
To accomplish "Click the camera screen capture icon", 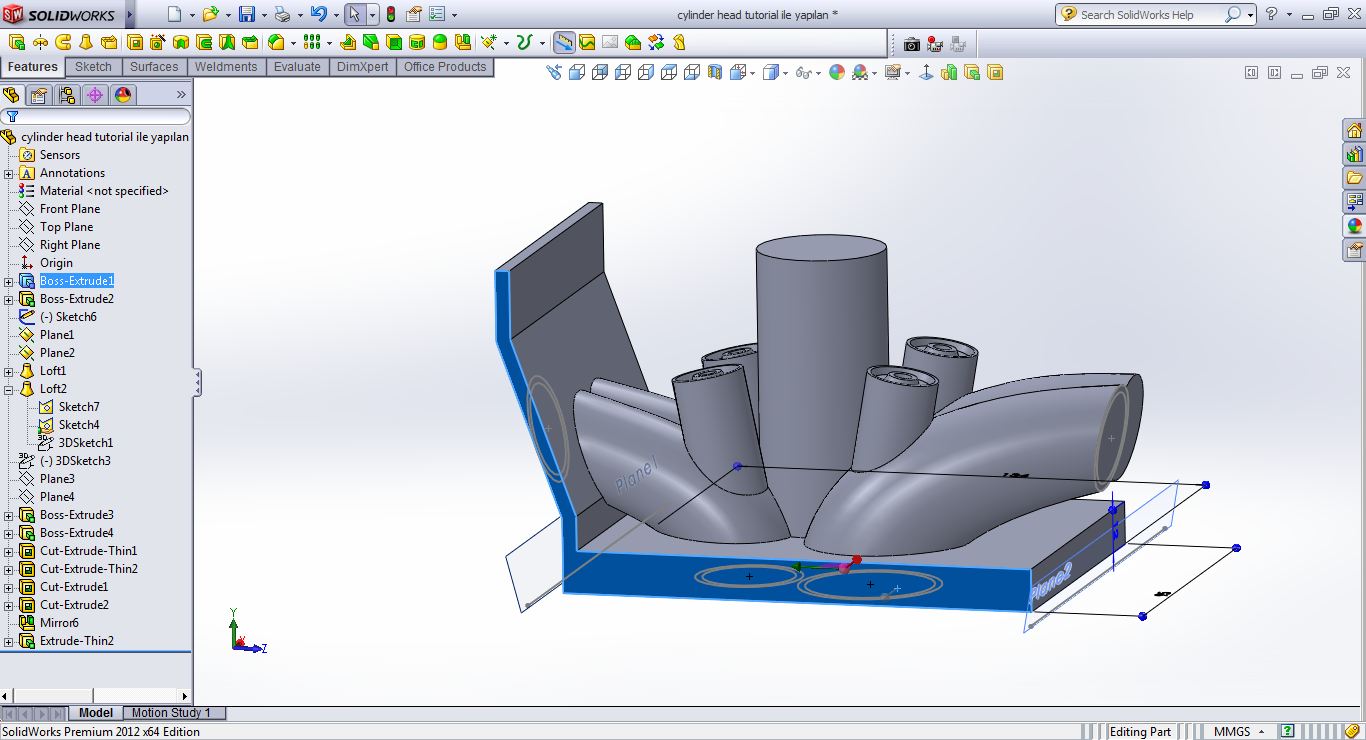I will 911,43.
